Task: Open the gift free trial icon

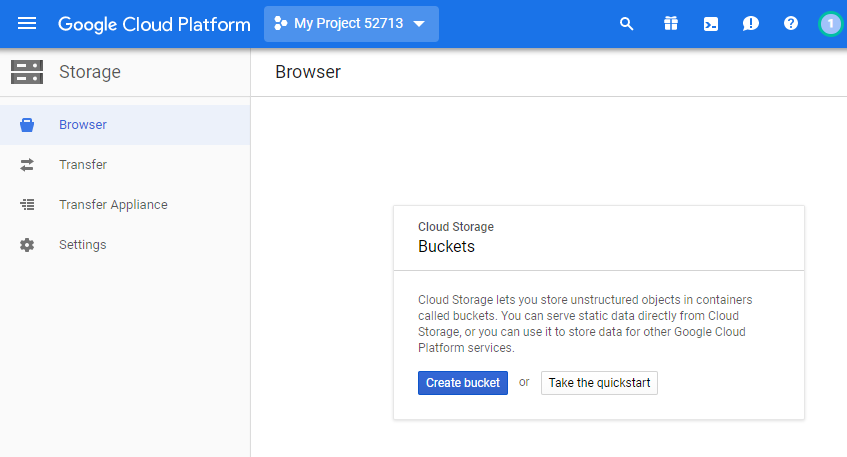Action: [x=670, y=24]
